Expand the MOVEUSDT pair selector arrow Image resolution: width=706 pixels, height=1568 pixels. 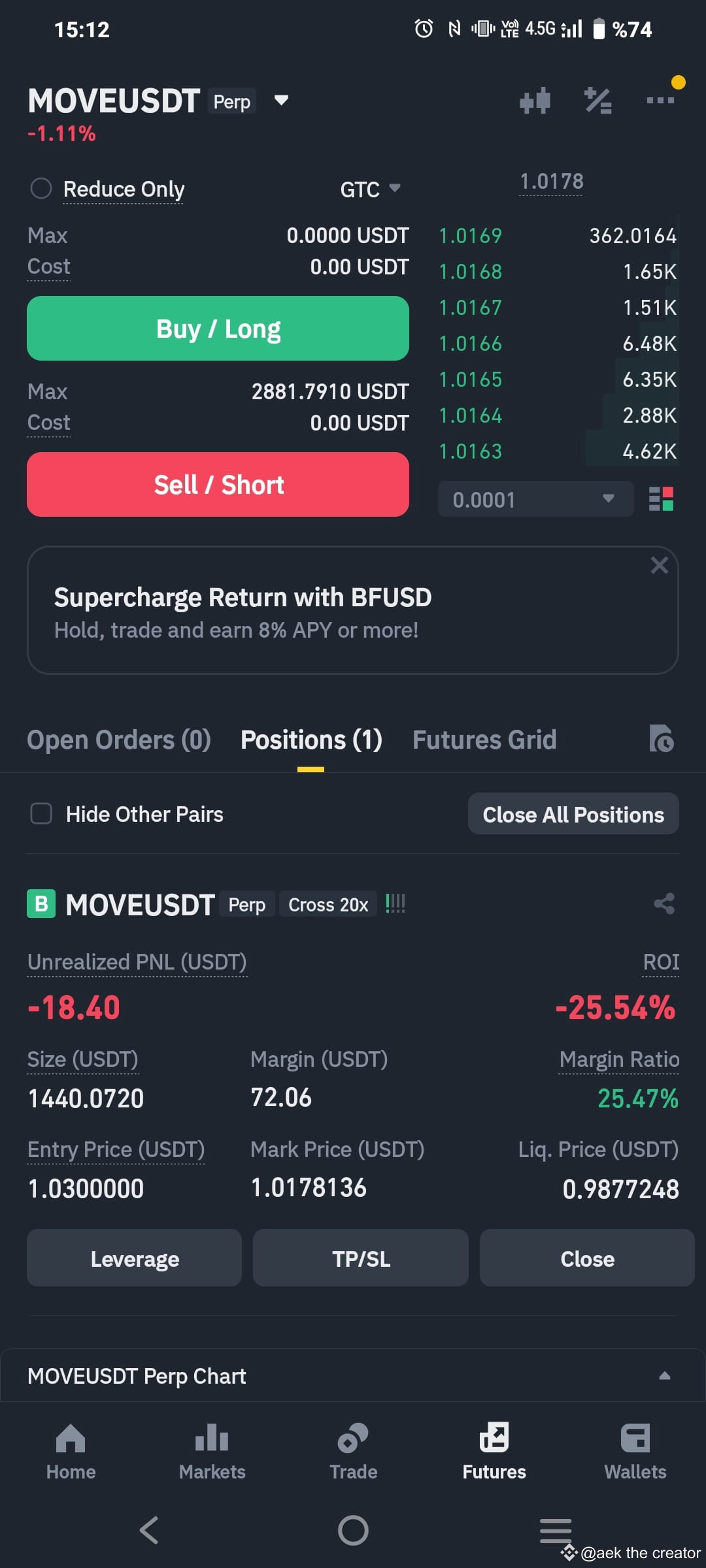[281, 101]
